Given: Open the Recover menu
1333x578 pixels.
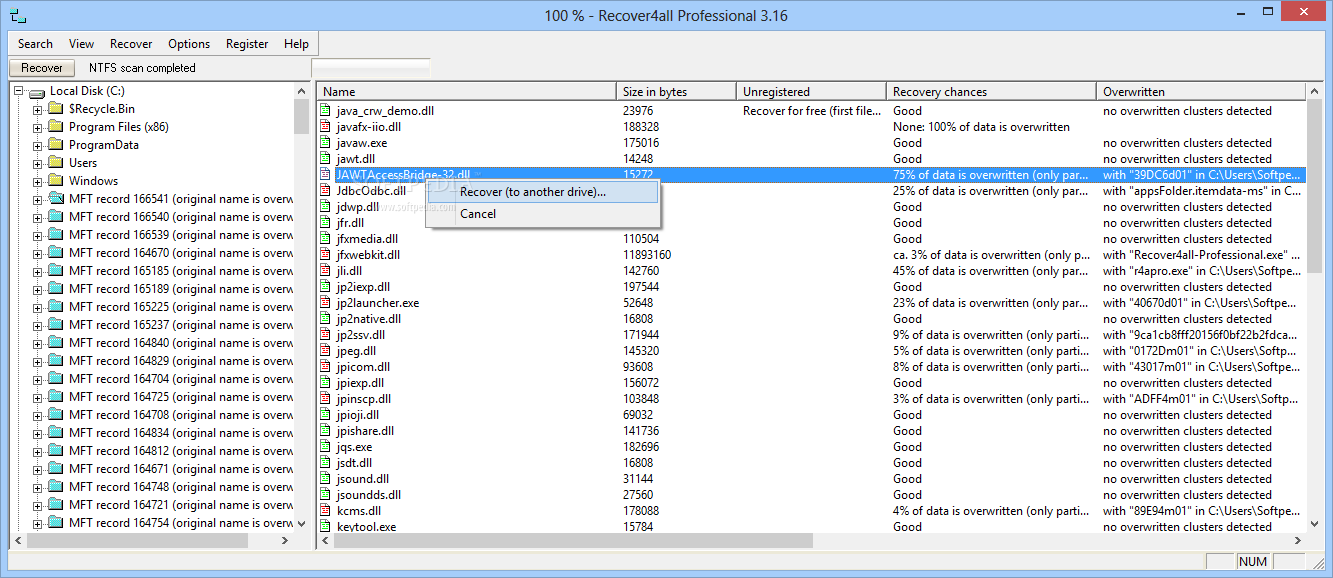Looking at the screenshot, I should tap(131, 44).
